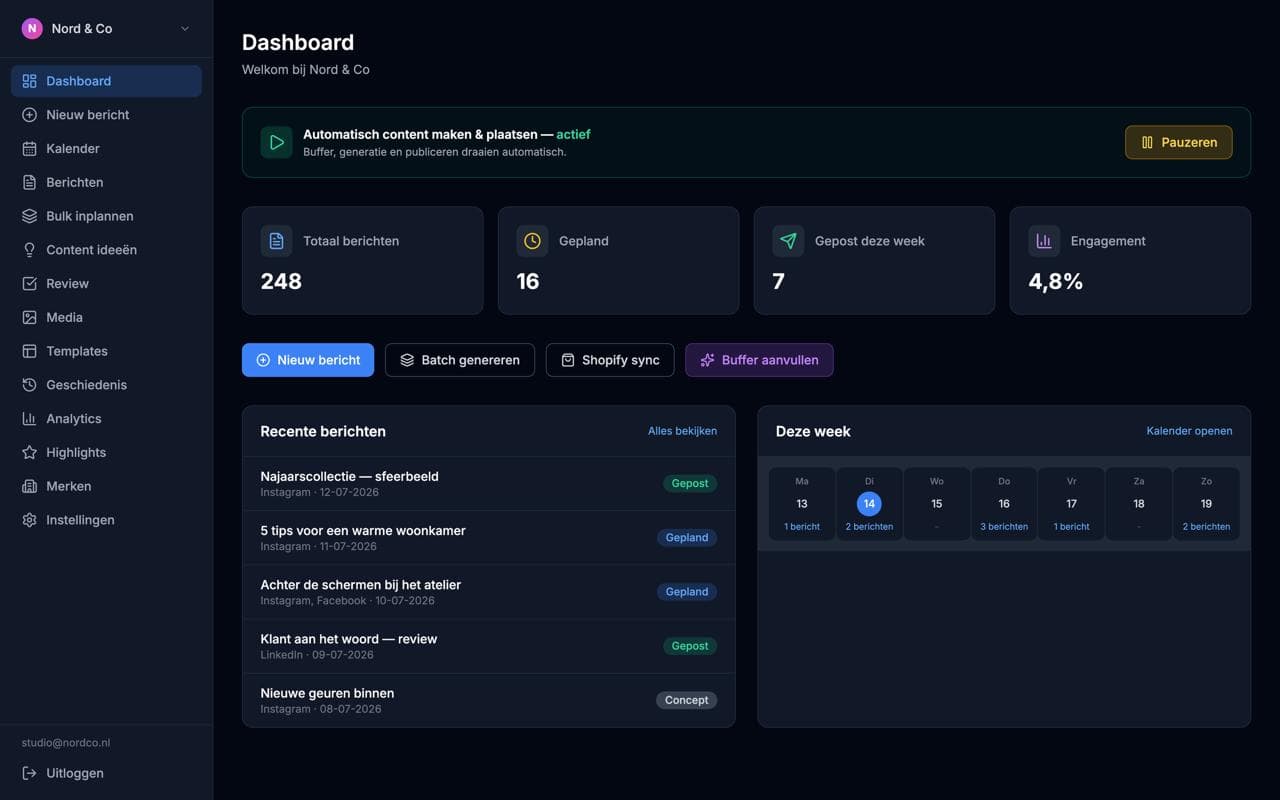
Task: Click the Highlights star icon in sidebar
Action: click(29, 453)
